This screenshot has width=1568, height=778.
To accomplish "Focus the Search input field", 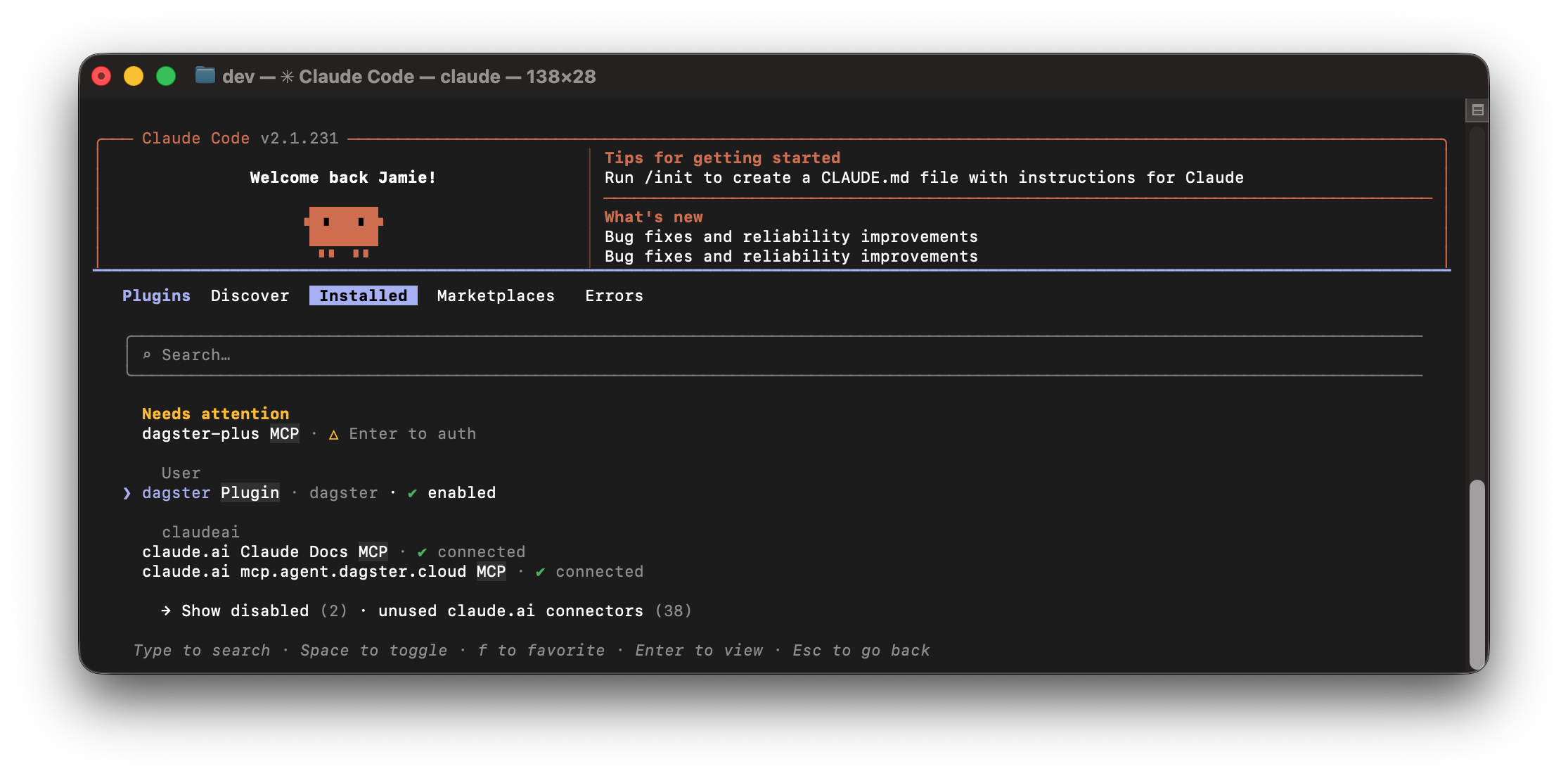I will 775,355.
